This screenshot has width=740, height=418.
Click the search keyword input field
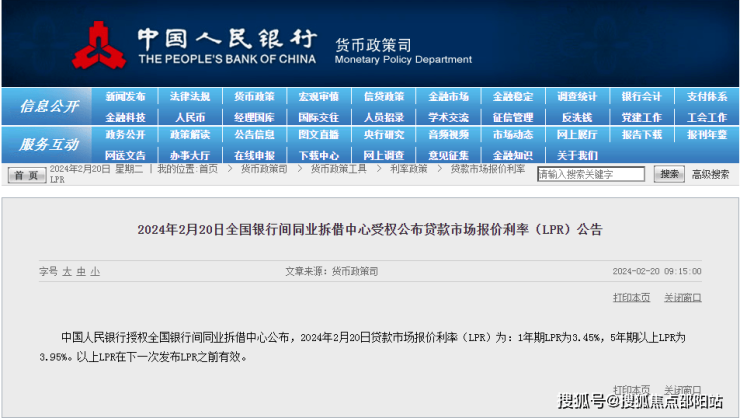click(x=592, y=174)
